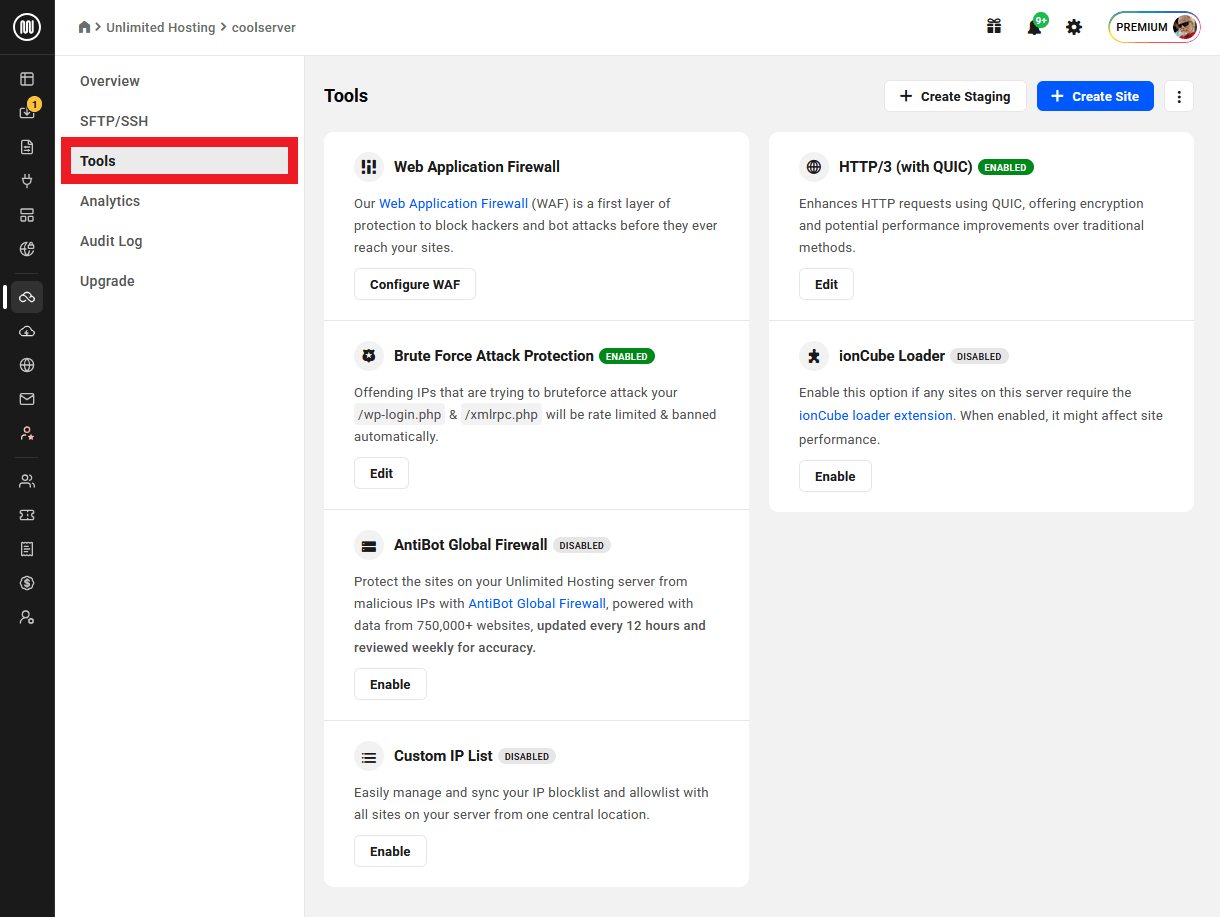Click the template blocks icon in sidebar

(27, 215)
